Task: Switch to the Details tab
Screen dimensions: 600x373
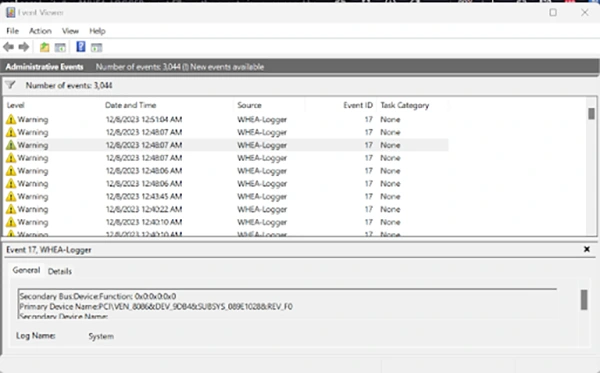Action: (x=60, y=271)
